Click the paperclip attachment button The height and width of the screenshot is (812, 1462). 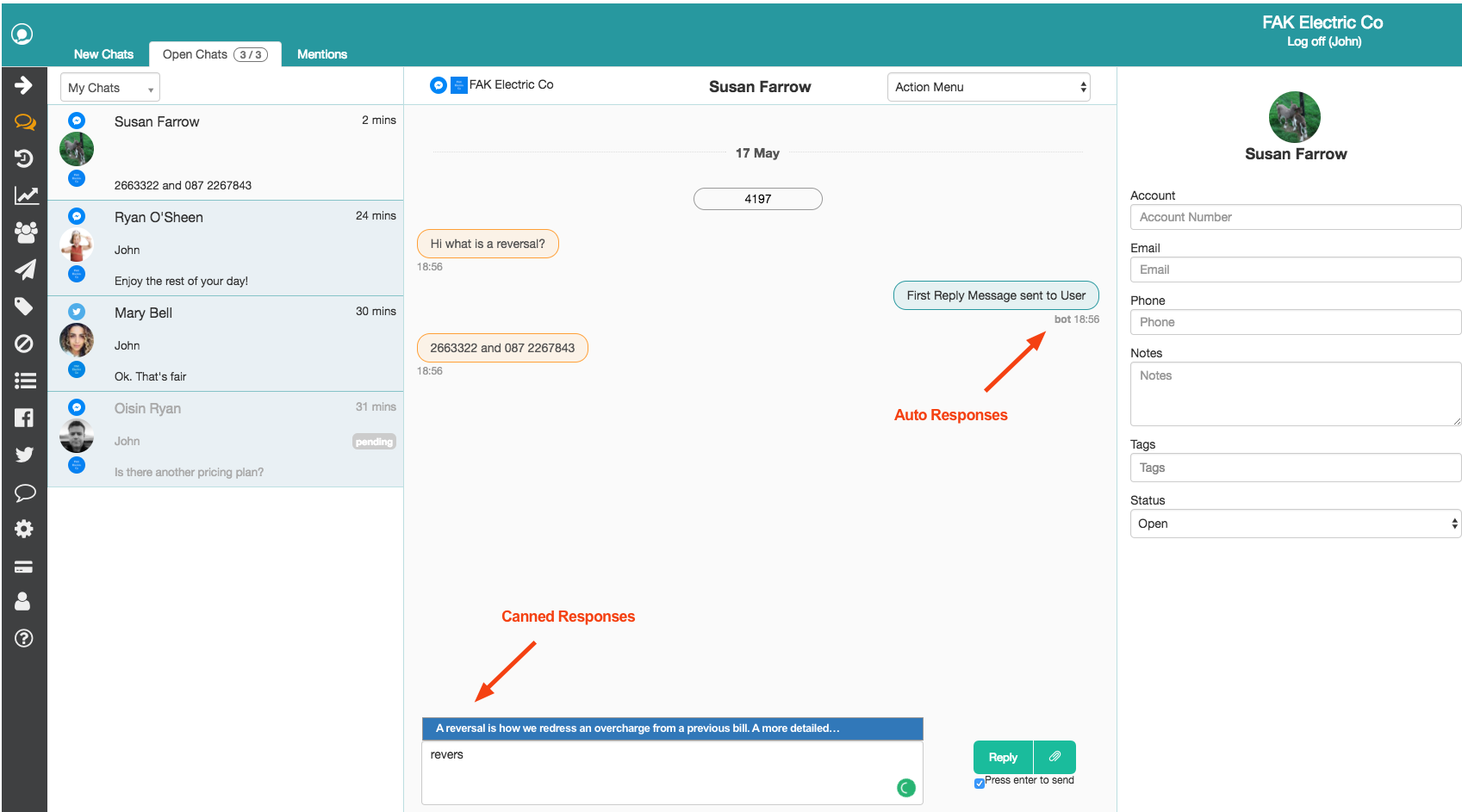(1055, 757)
